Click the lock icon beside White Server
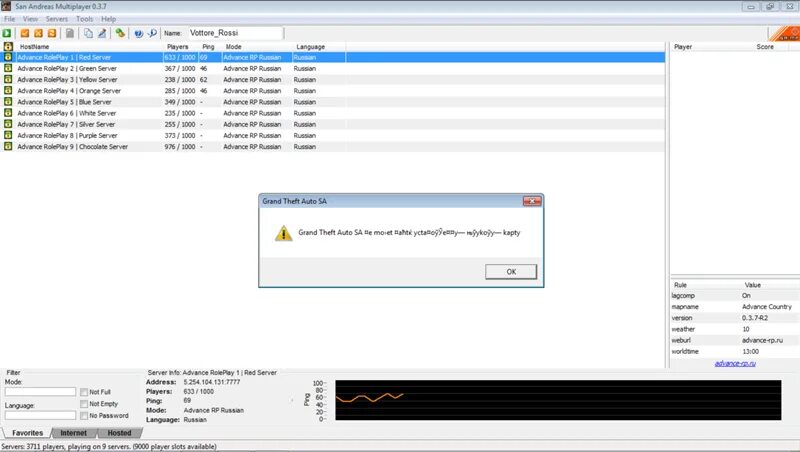 point(8,113)
